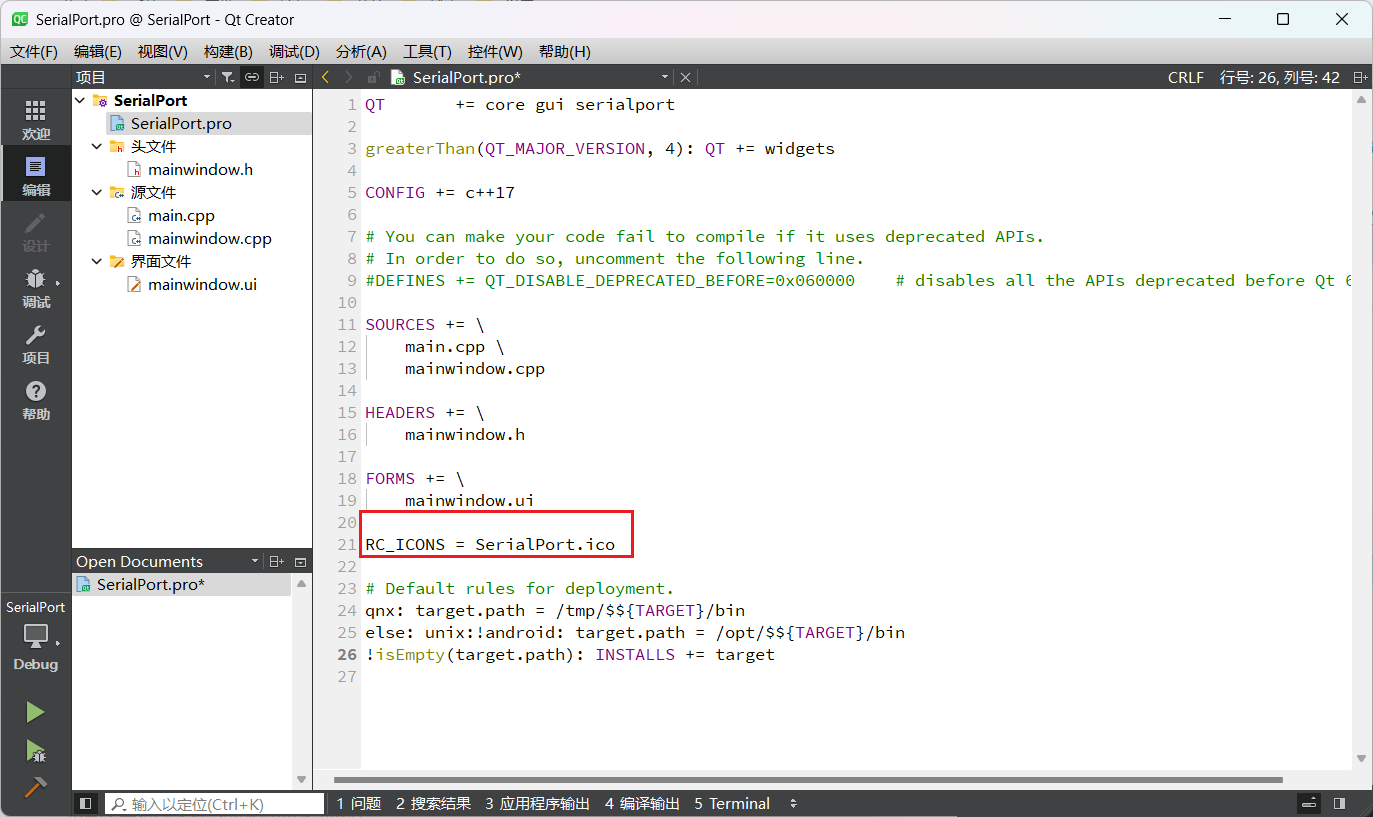Close the SerialPort.pro* document with X

click(x=685, y=77)
